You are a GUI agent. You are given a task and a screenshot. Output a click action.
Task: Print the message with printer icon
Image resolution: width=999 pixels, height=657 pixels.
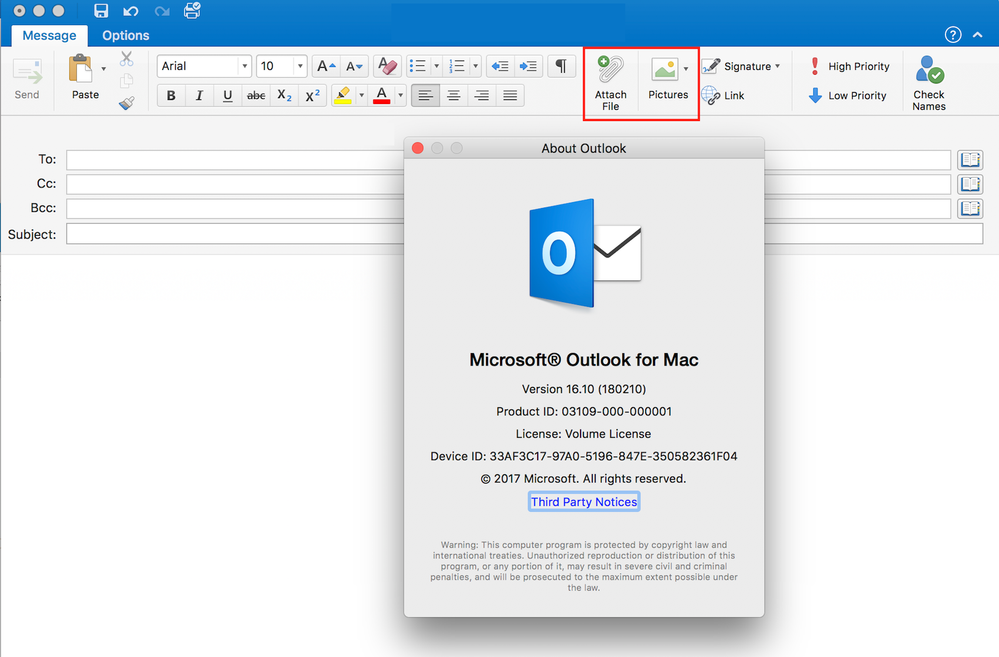tap(192, 10)
